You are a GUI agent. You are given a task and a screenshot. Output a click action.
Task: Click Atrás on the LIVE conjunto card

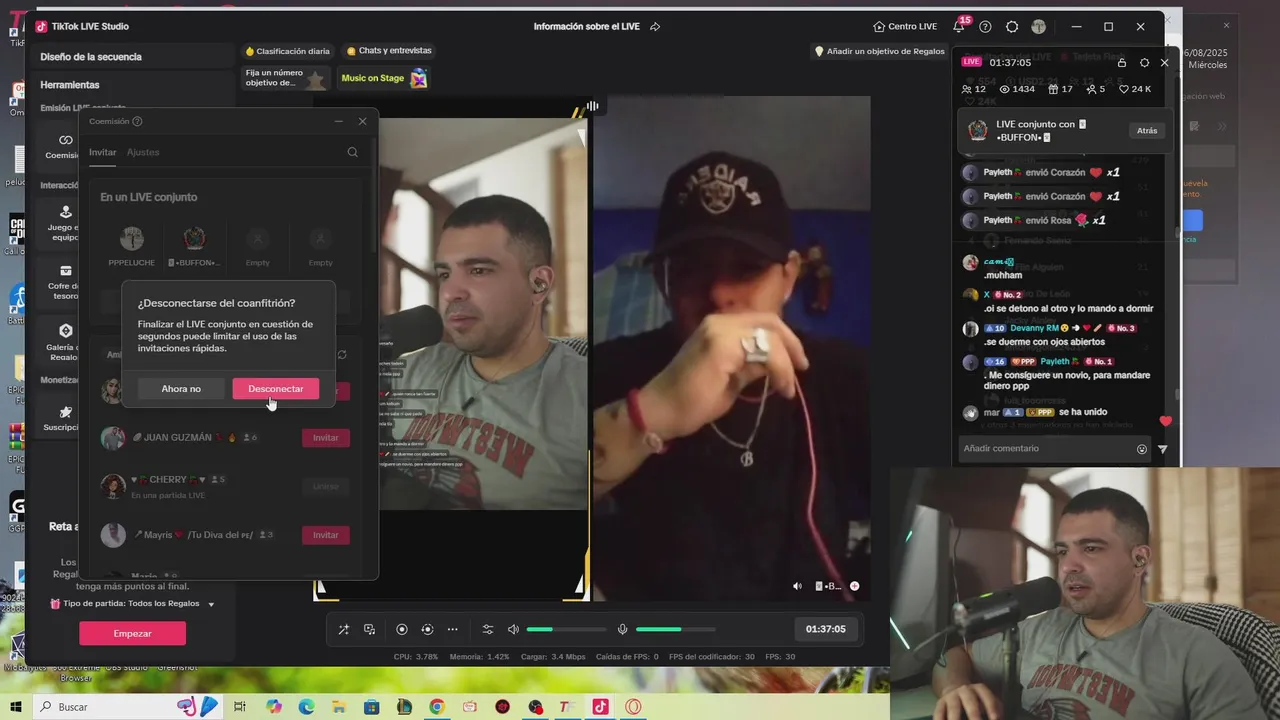click(1147, 131)
